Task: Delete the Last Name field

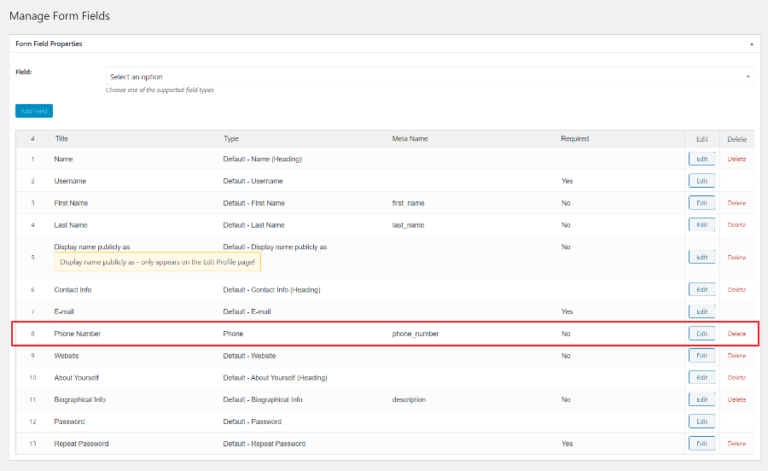Action: tap(736, 225)
